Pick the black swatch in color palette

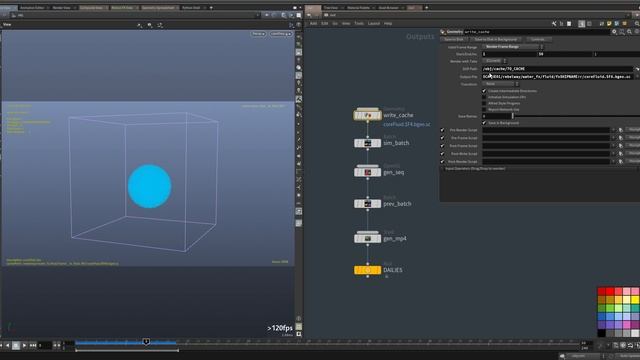click(602, 333)
